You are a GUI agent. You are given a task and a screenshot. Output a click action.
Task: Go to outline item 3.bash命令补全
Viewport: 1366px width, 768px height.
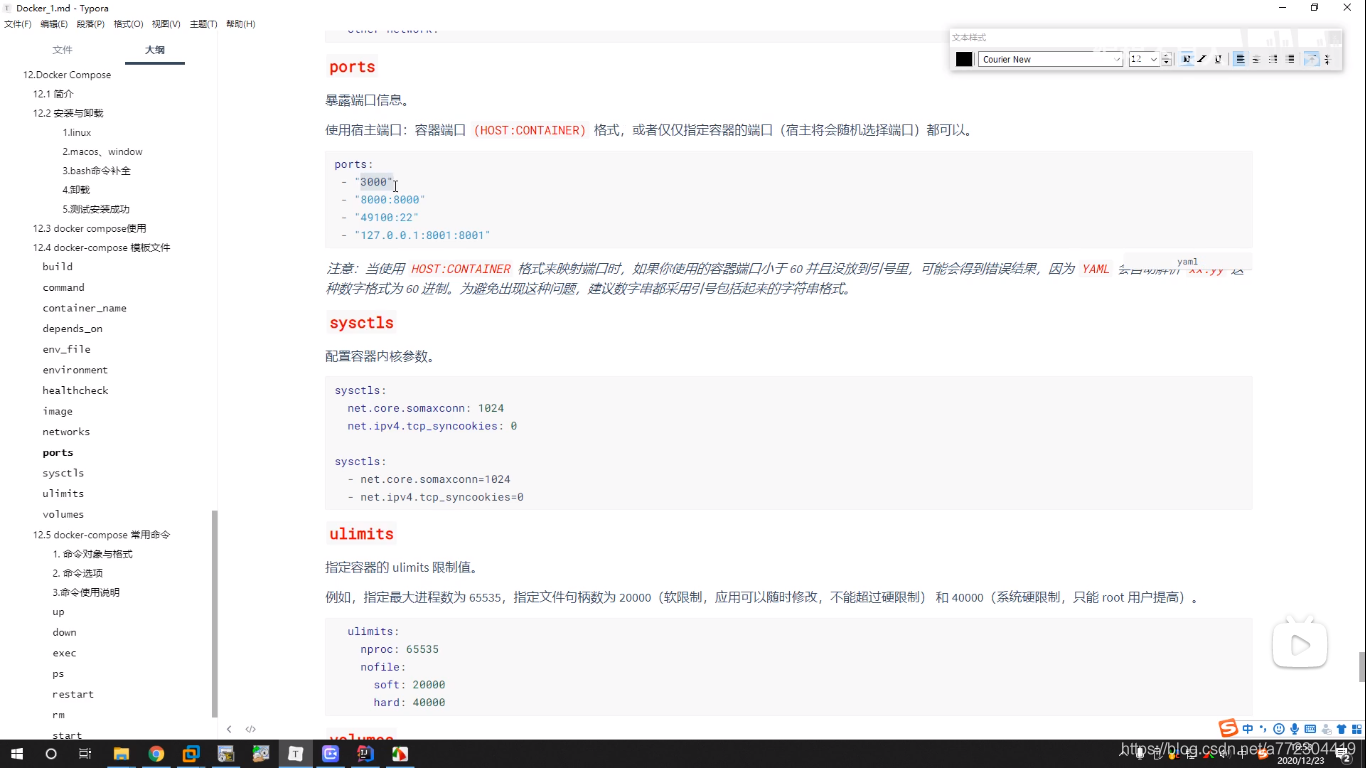click(96, 171)
